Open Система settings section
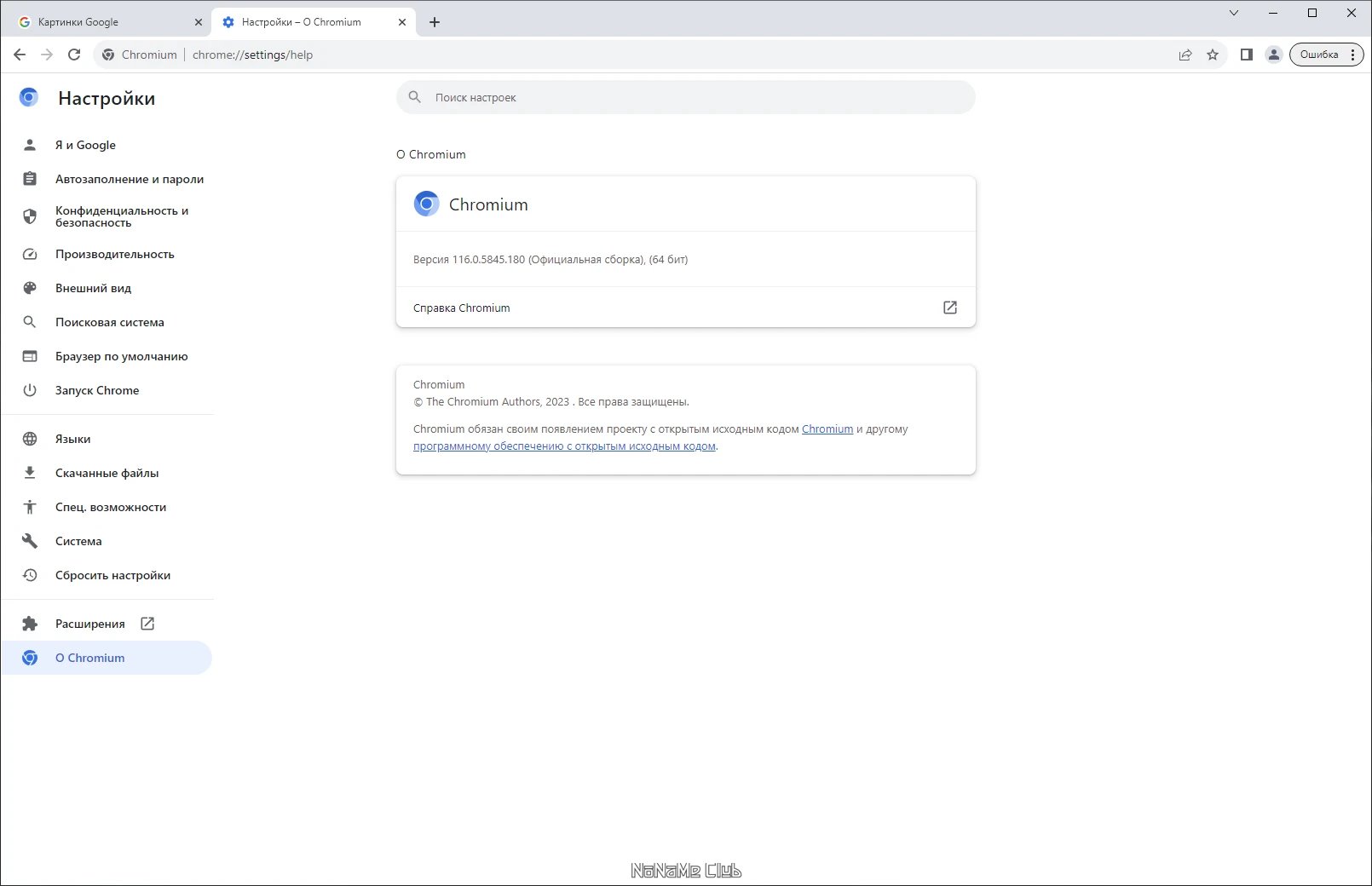The height and width of the screenshot is (886, 1372). click(107, 541)
